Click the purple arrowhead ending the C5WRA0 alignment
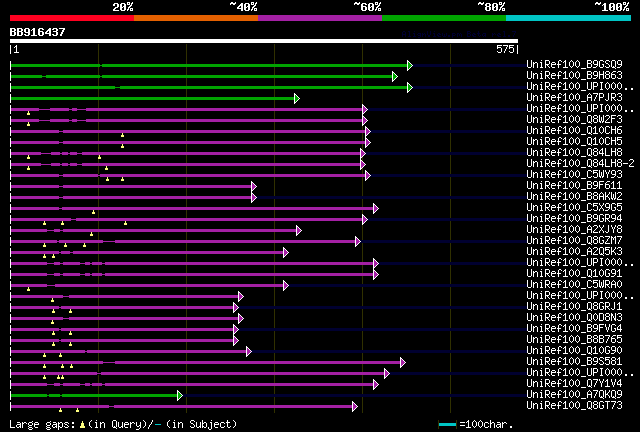 286,285
